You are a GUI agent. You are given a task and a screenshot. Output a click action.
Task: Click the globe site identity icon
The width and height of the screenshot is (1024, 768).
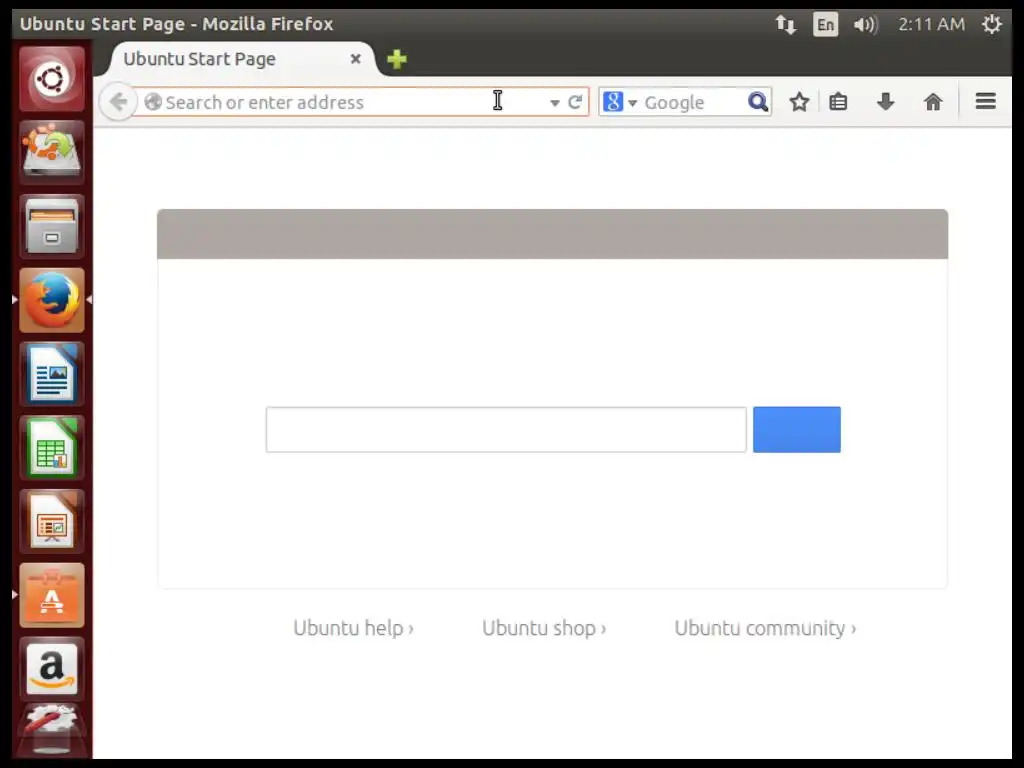tap(153, 102)
